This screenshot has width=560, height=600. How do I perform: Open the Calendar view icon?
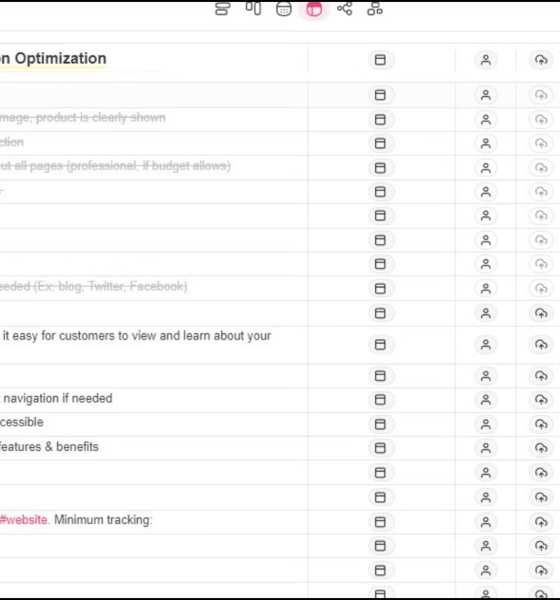284,8
